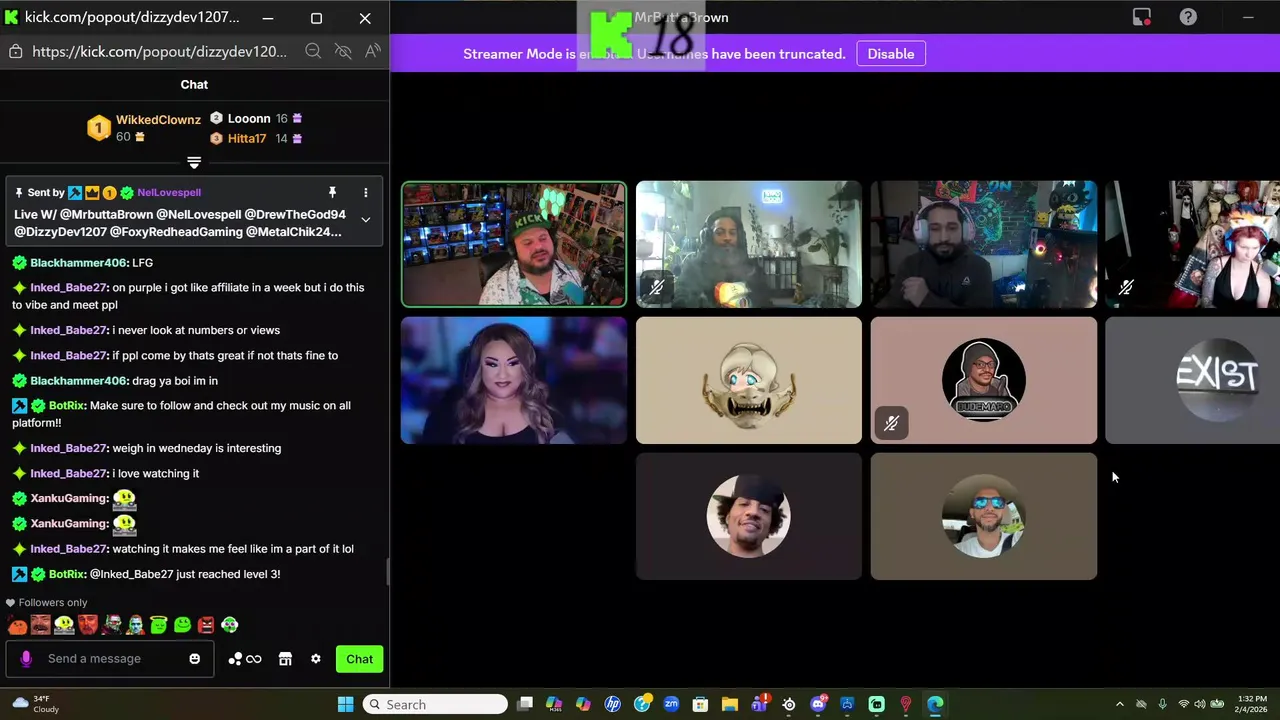Click top gifter WikkedClownz
This screenshot has height=720, width=1280.
[158, 120]
